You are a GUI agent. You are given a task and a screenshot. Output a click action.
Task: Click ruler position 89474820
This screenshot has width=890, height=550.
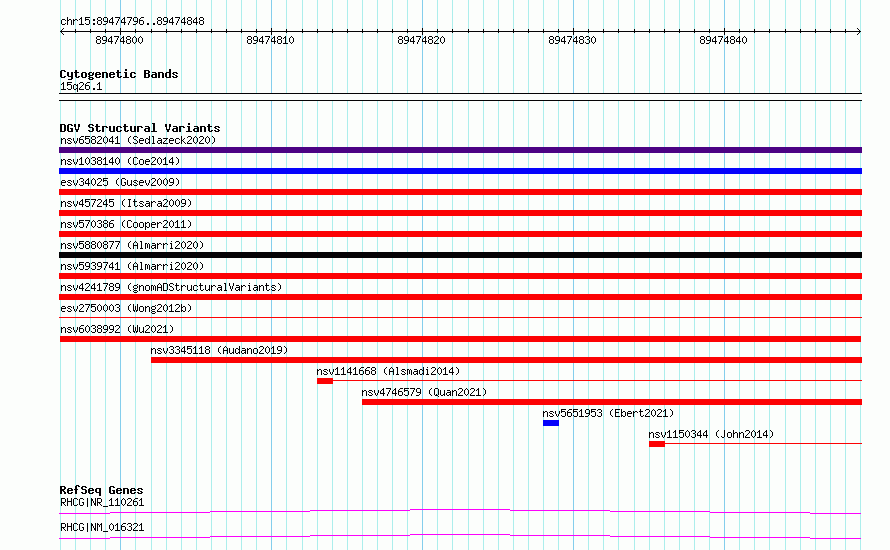421,40
